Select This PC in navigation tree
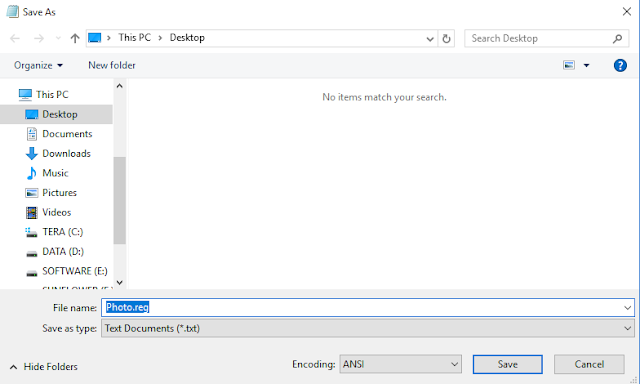This screenshot has width=640, height=384. click(52, 95)
